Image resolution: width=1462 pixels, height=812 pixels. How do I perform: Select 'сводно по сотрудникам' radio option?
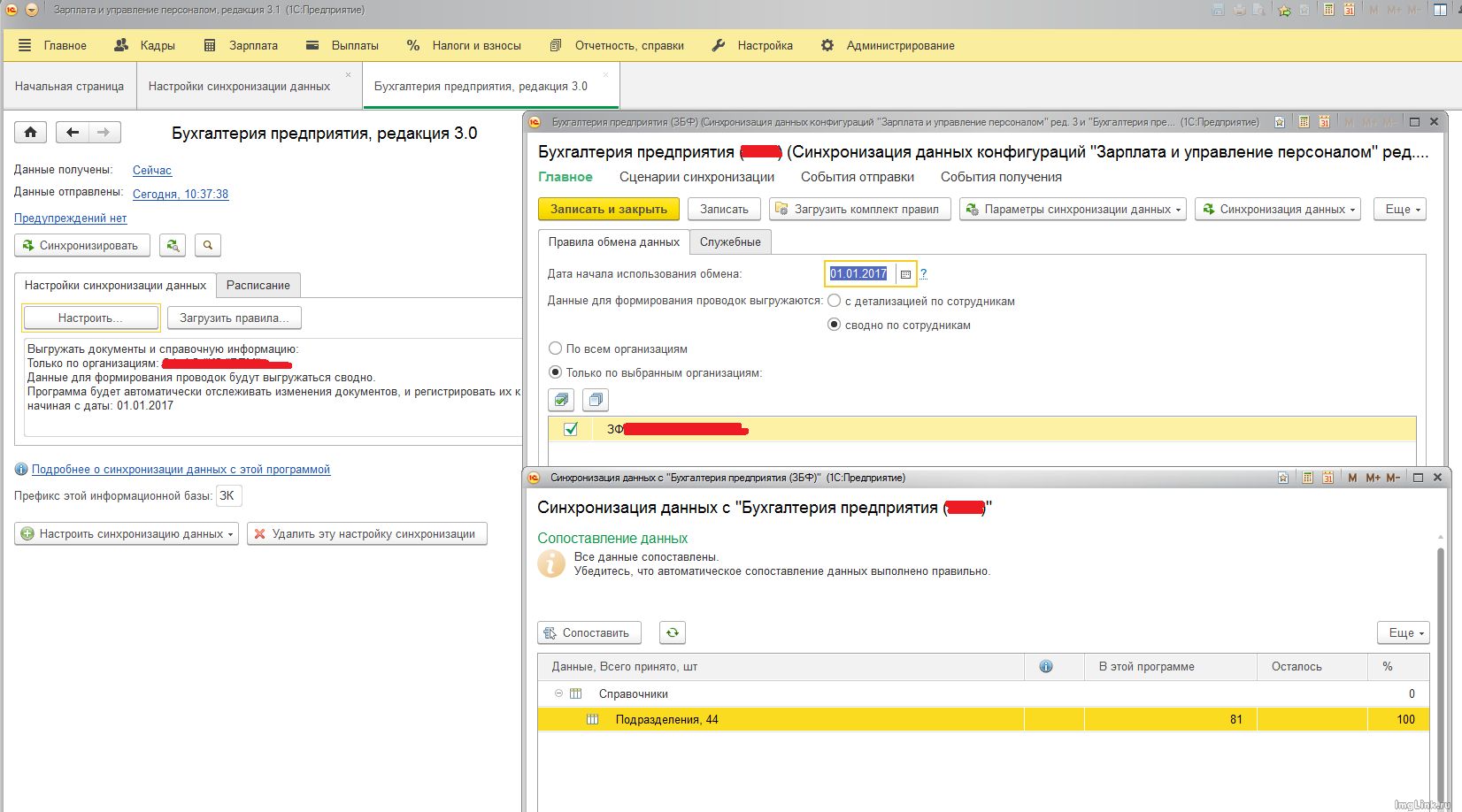(834, 325)
